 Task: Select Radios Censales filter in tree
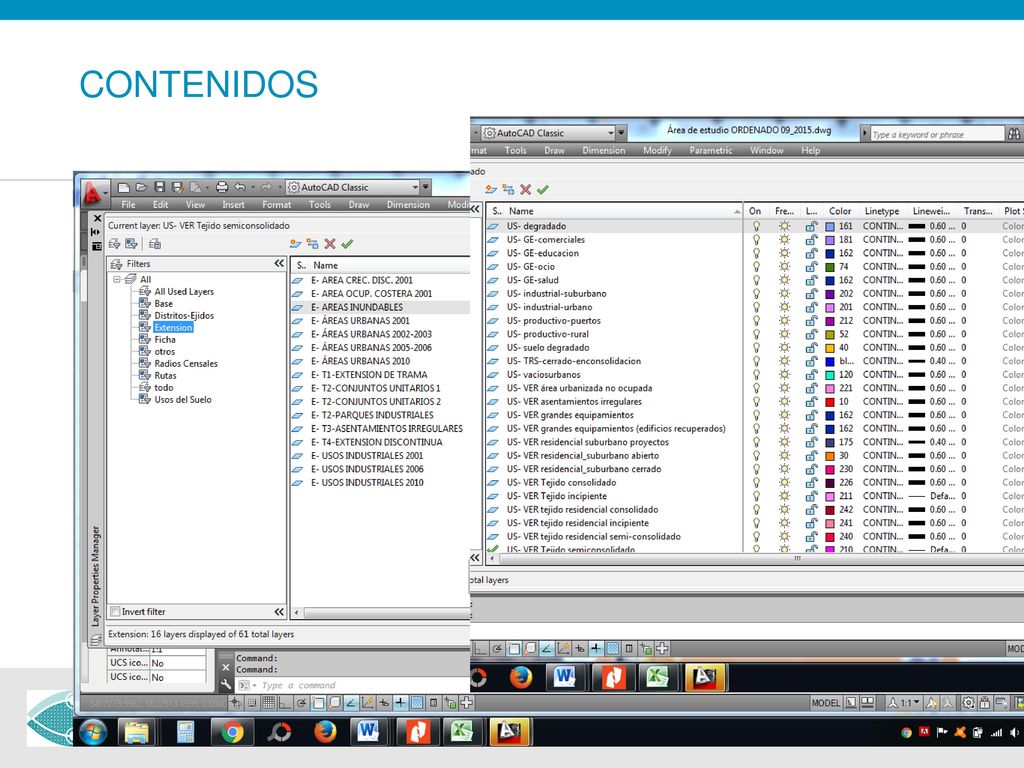click(x=185, y=364)
